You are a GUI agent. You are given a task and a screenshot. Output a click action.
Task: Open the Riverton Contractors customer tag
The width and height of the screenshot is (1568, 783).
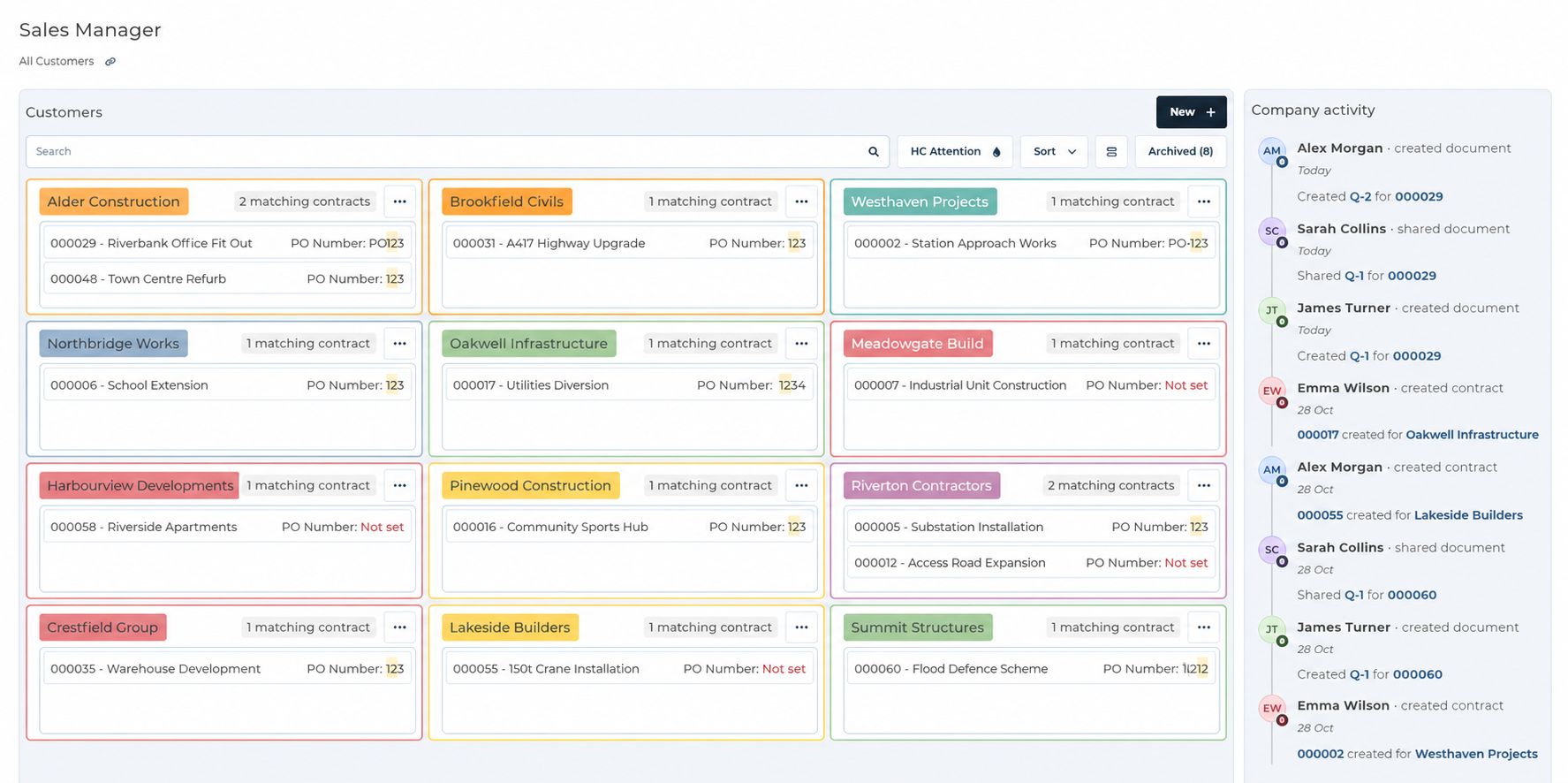(921, 485)
